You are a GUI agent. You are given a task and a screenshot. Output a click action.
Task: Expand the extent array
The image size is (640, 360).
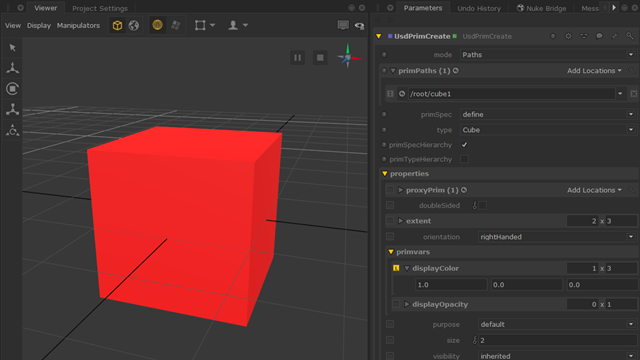[401, 221]
